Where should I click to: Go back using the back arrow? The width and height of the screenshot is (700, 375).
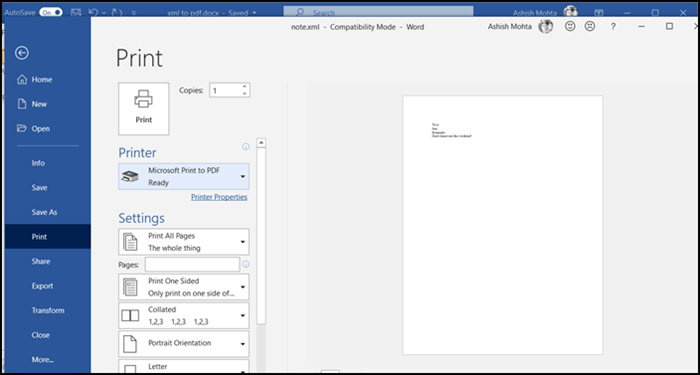(21, 53)
